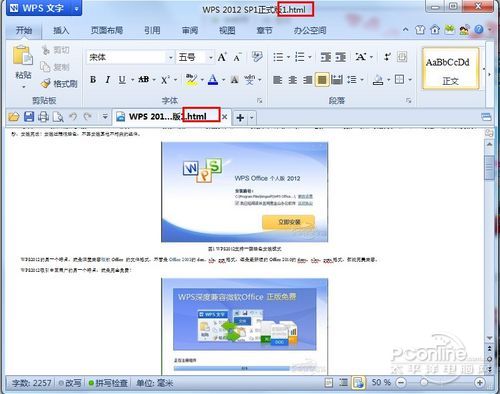Image resolution: width=500 pixels, height=394 pixels.
Task: Click the phonetic guide 变 icon
Action: 250,80
